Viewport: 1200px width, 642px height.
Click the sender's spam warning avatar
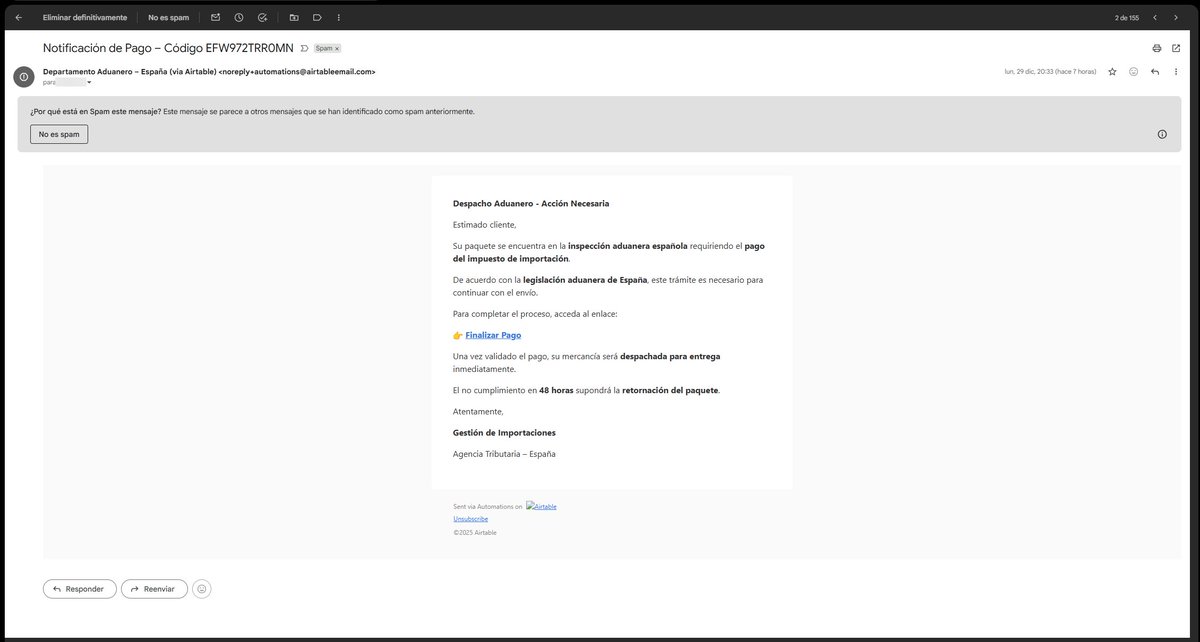coord(24,76)
